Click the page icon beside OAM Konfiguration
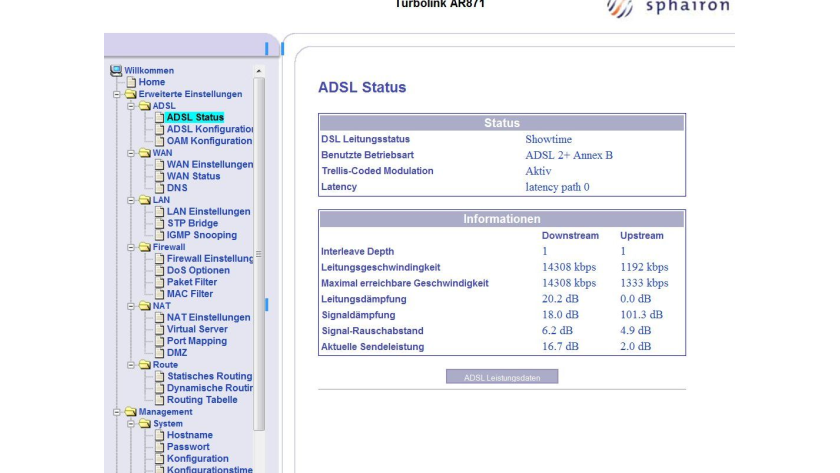Viewport: 840px width, 473px height. tap(159, 141)
